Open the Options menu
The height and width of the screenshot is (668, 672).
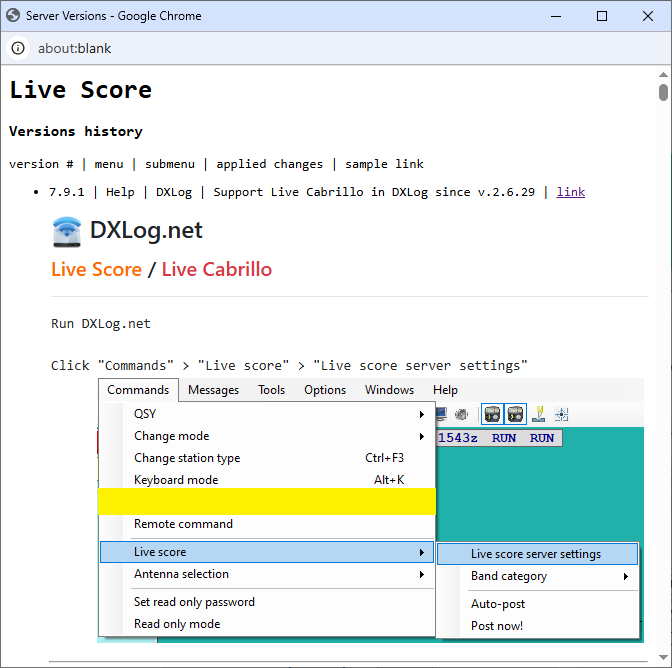point(325,390)
